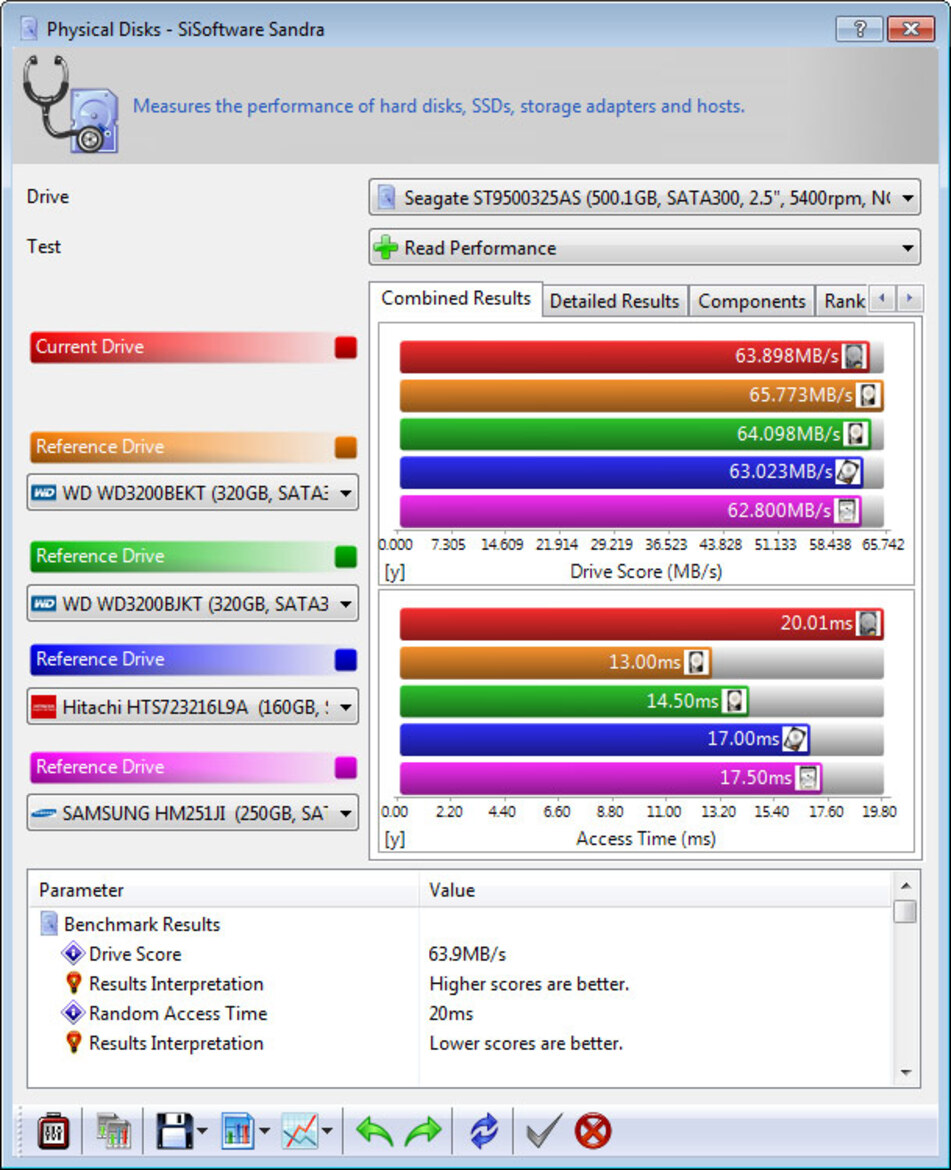Select the '63.9MB/s' value cell
951x1170 pixels.
468,954
